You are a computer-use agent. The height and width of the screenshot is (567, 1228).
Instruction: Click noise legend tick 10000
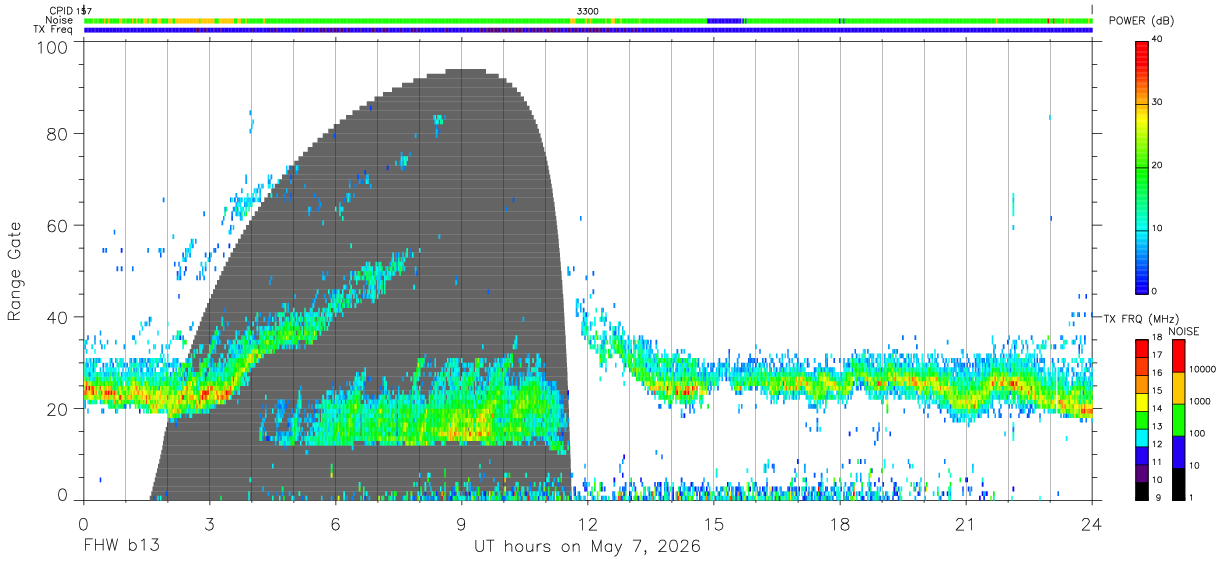[x=1204, y=369]
